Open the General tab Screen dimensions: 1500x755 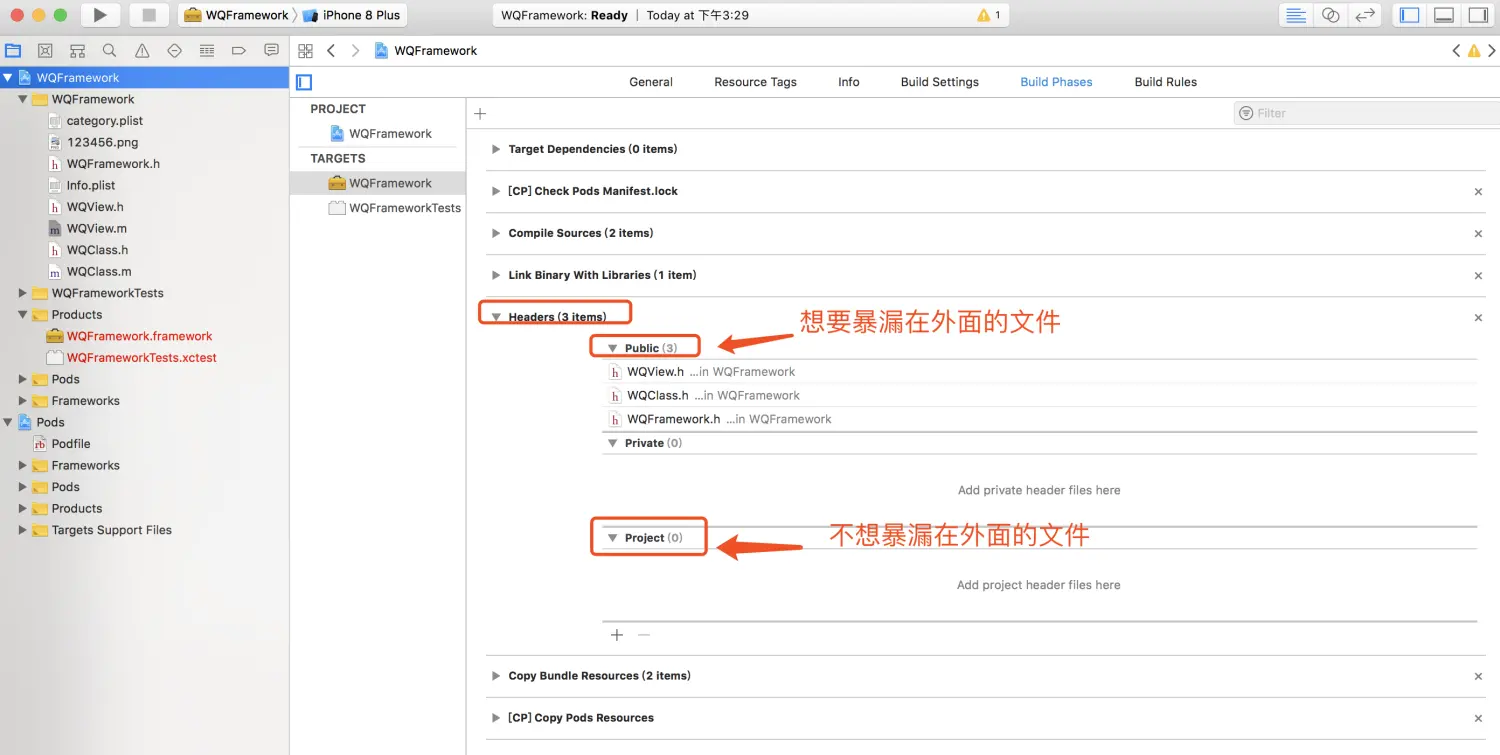(650, 82)
